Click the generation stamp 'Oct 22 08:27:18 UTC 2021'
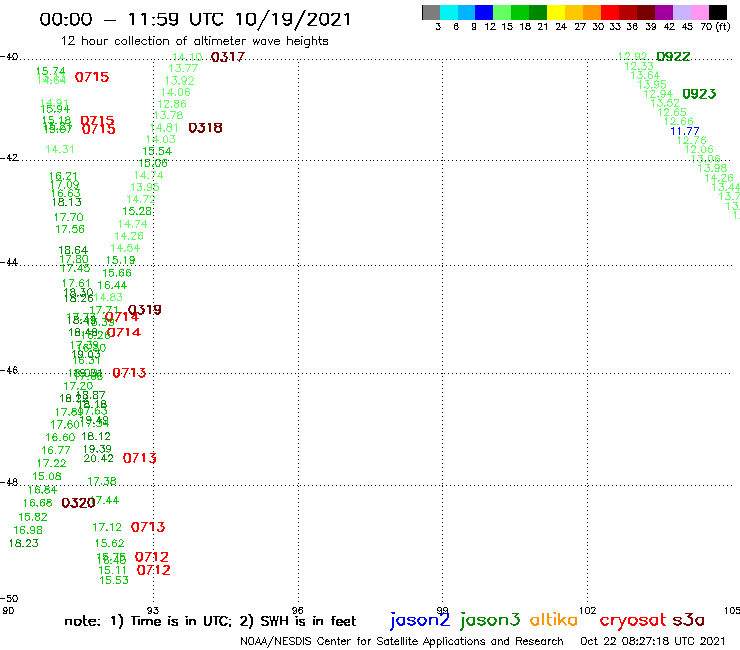The width and height of the screenshot is (740, 650). (x=653, y=642)
